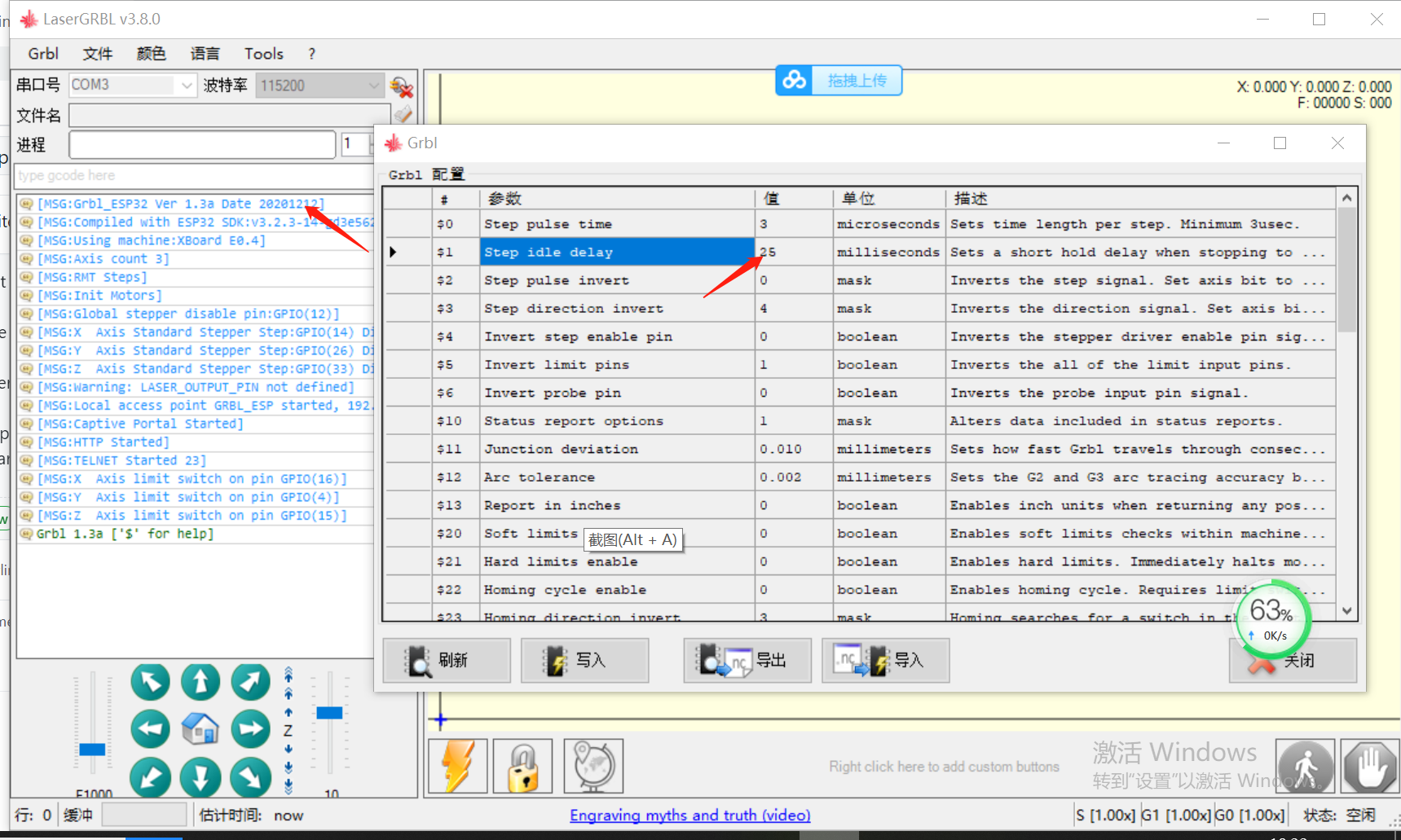Click the 导出 export button

tap(747, 660)
